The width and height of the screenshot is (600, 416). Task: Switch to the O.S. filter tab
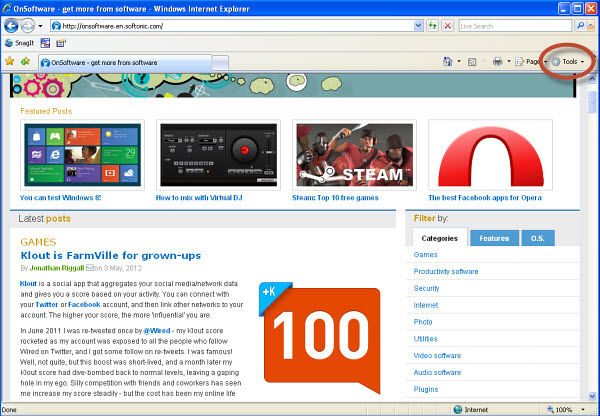(x=538, y=238)
